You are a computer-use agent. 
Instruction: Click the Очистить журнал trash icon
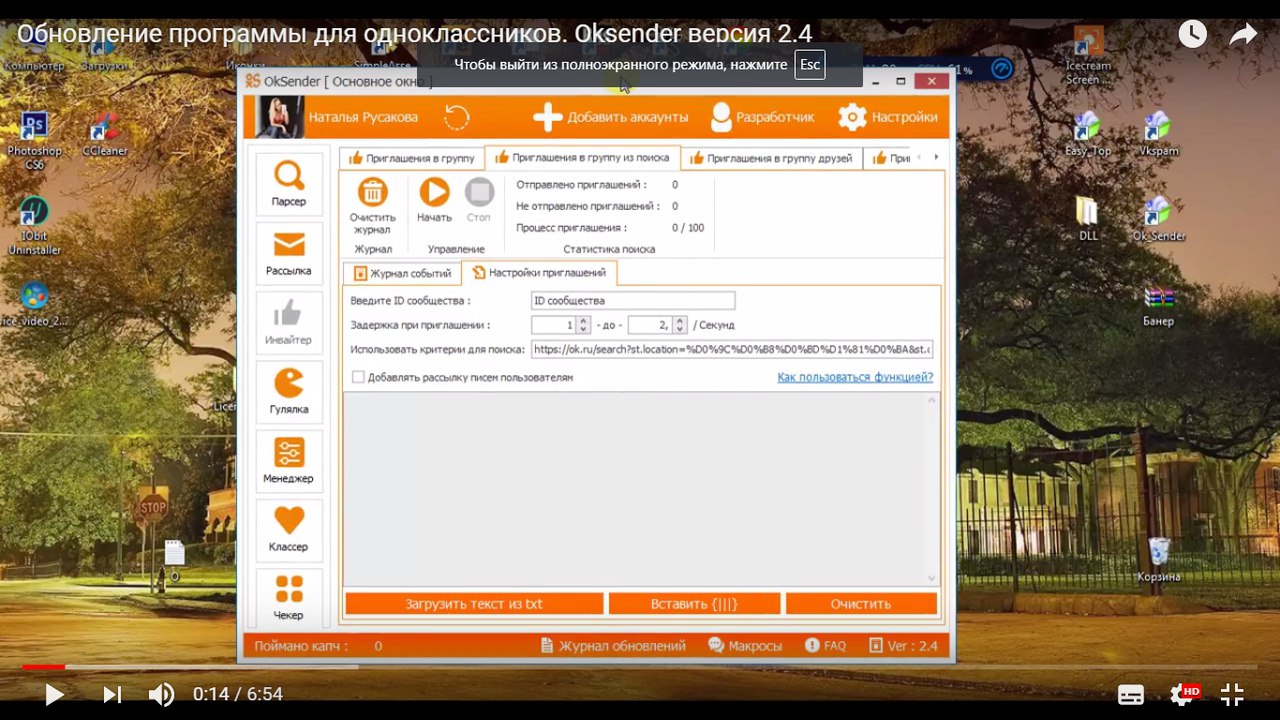(x=372, y=193)
